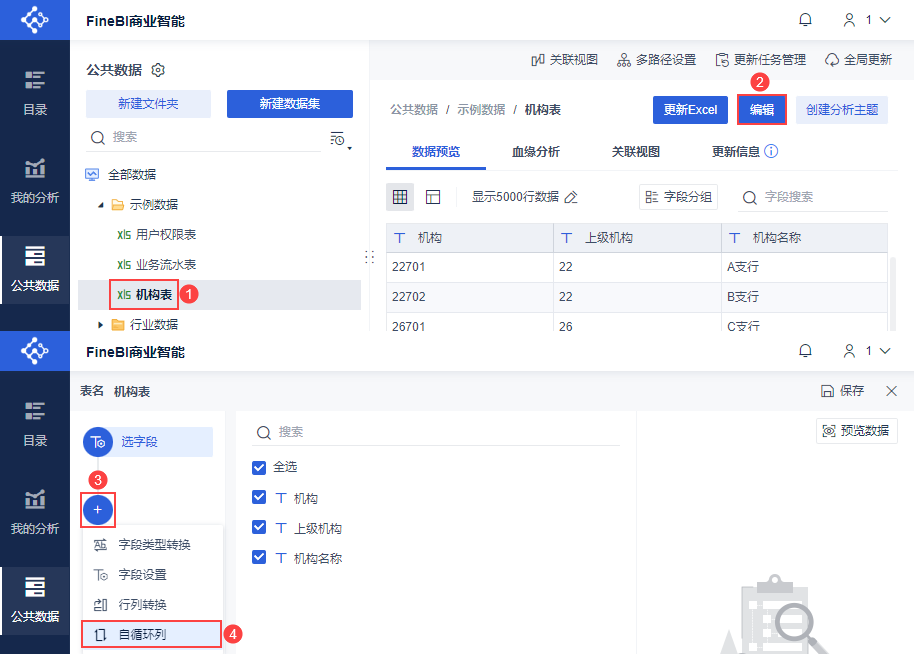This screenshot has height=654, width=914.
Task: Toggle the 机构名称 field checkbox
Action: pos(259,557)
